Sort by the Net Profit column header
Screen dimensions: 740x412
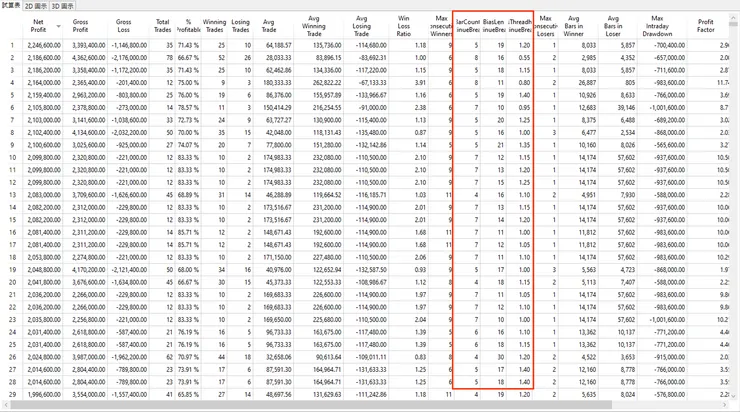point(38,25)
